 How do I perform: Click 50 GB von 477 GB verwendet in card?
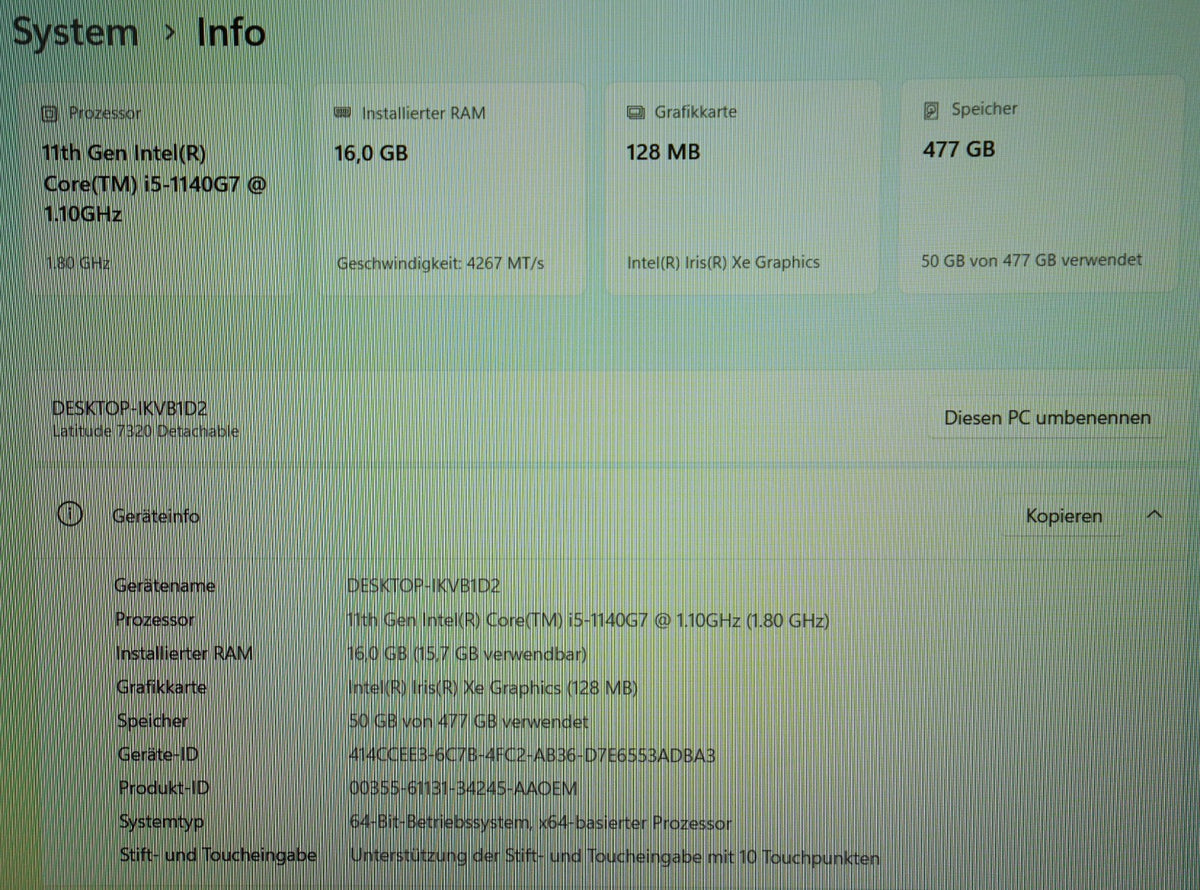coord(1031,260)
